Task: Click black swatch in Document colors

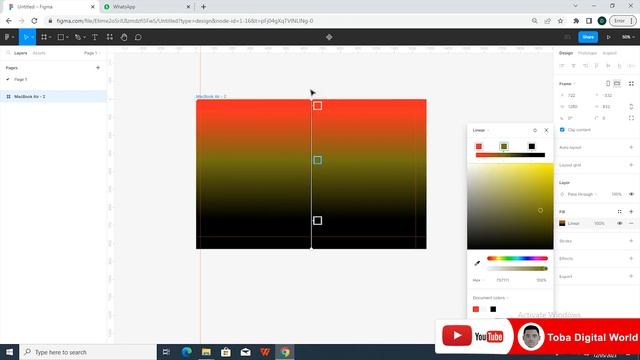Action: pos(493,309)
